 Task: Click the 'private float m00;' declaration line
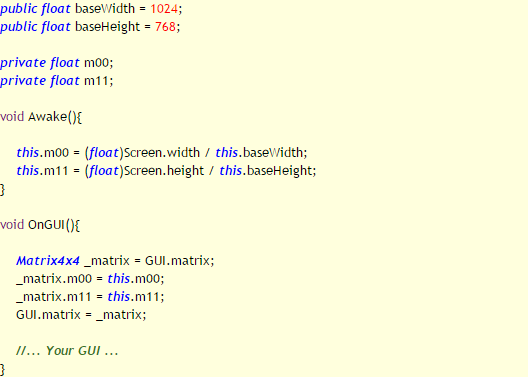tap(57, 63)
